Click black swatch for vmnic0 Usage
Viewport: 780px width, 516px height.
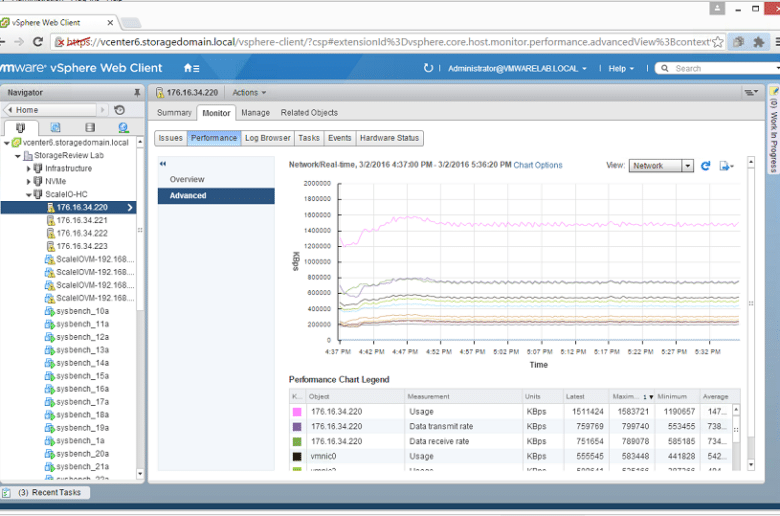pos(297,456)
